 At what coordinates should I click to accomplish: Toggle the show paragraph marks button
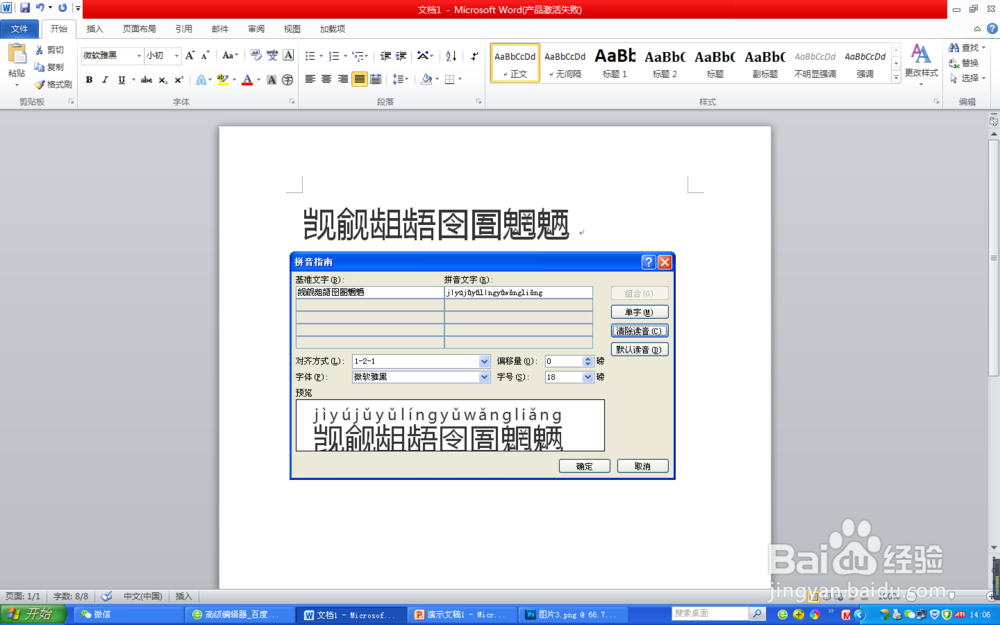pos(474,57)
